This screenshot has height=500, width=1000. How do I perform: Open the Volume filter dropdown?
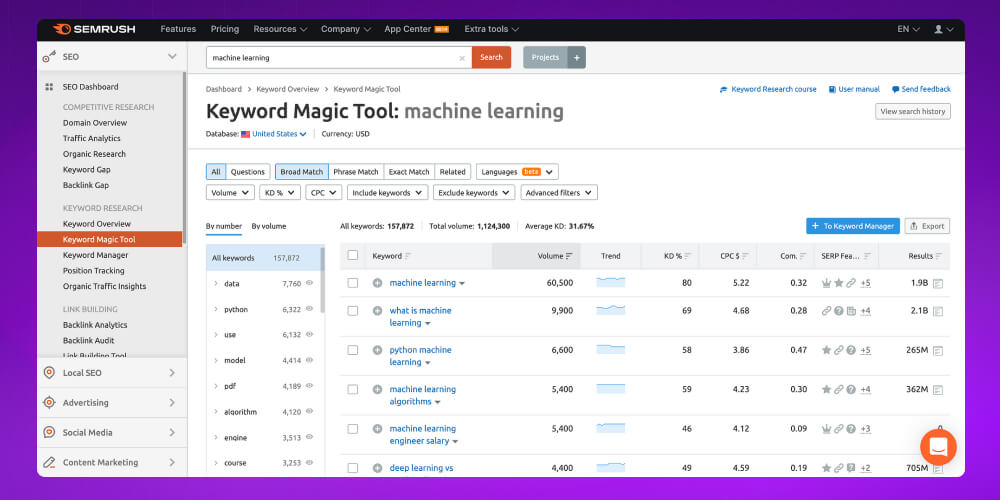click(230, 193)
